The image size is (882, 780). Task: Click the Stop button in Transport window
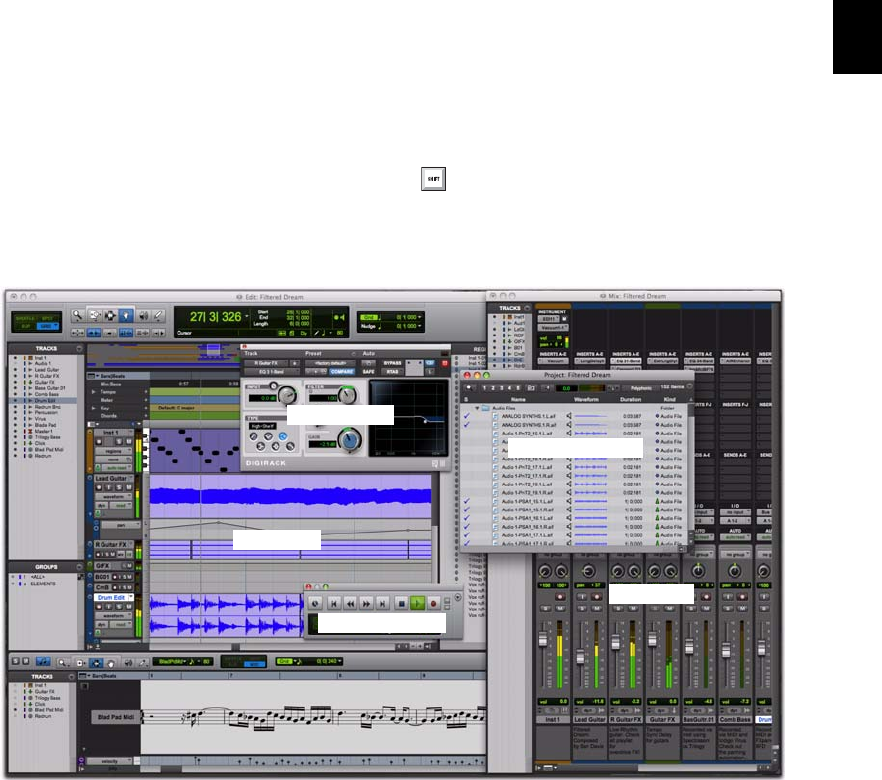402,604
